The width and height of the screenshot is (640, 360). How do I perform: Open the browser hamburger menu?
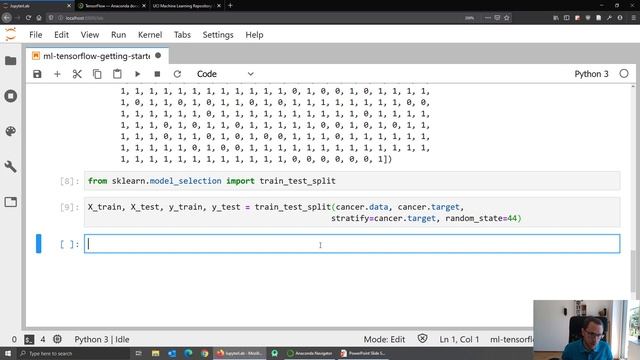(633, 18)
